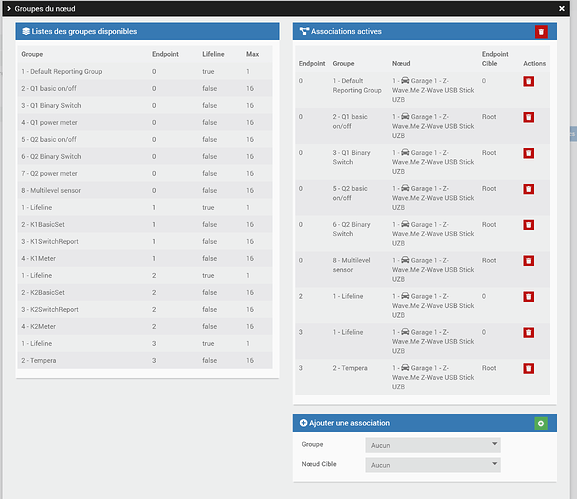Image resolution: width=577 pixels, height=499 pixels.
Task: Click the Ajouter une association panel title
Action: 349,423
